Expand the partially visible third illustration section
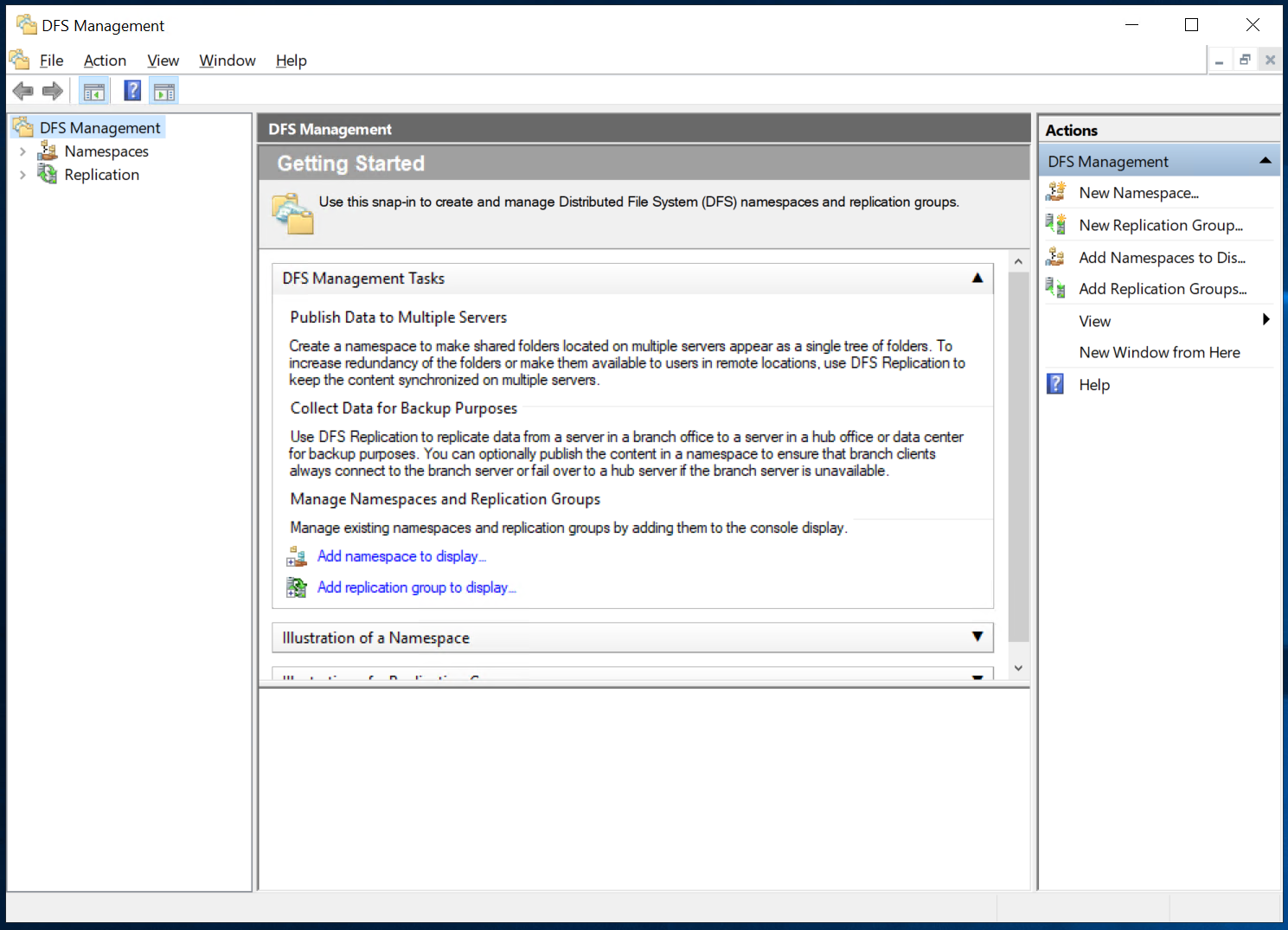 977,677
